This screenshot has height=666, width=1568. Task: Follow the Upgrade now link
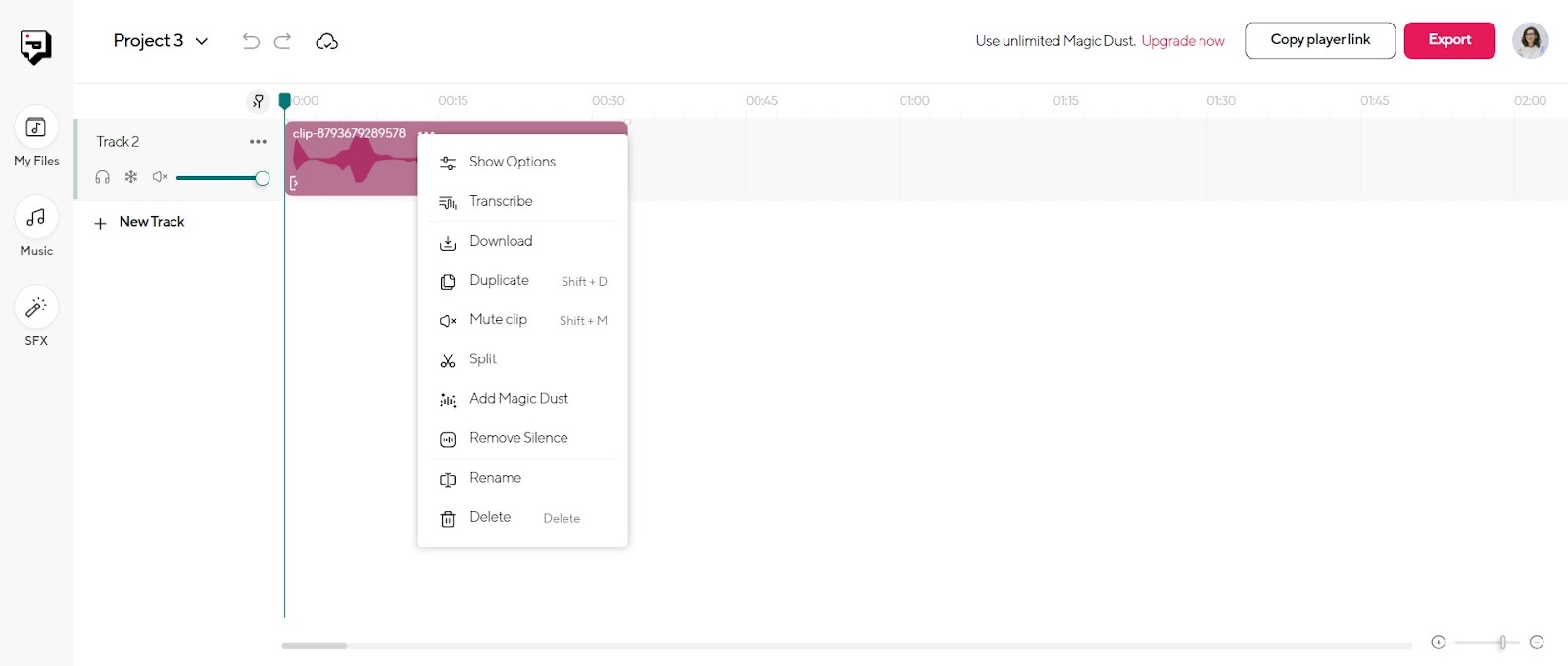coord(1183,41)
